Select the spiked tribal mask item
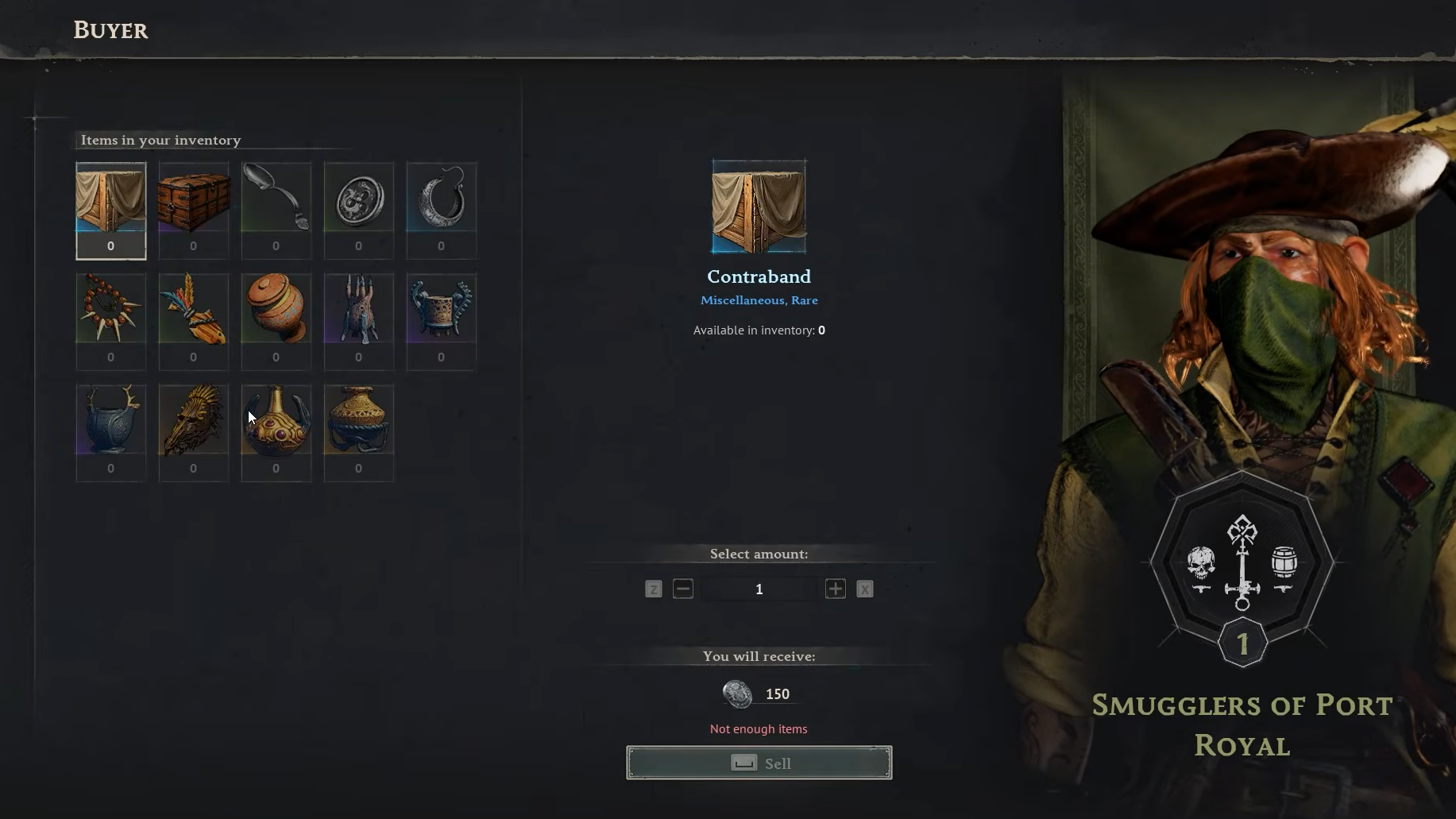Screen dimensions: 1456x819 194,433
